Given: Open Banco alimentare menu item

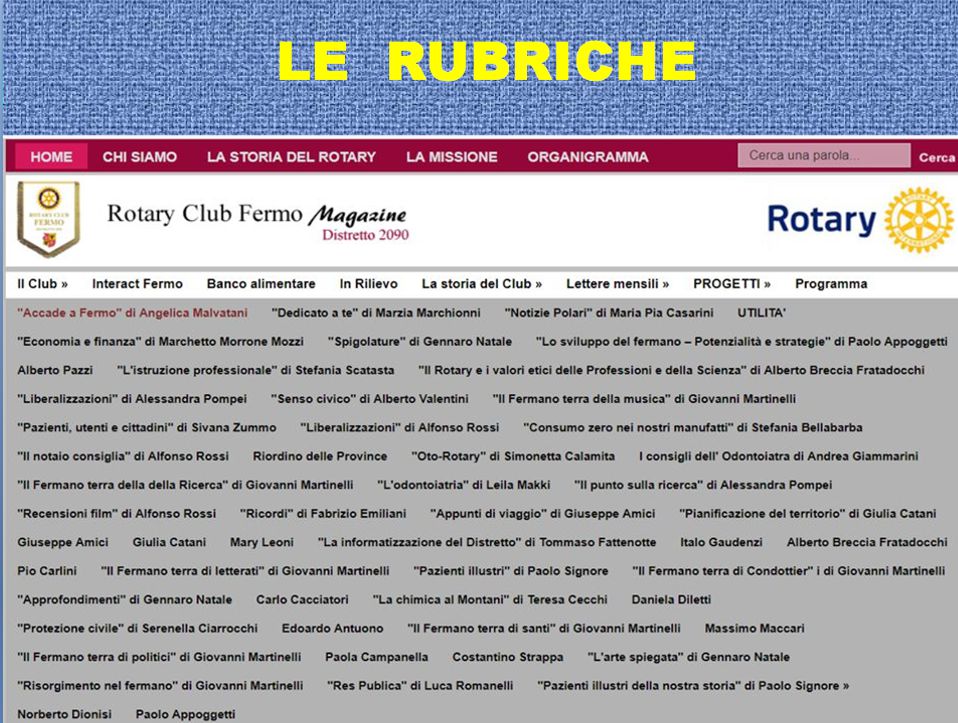Looking at the screenshot, I should pyautogui.click(x=261, y=284).
